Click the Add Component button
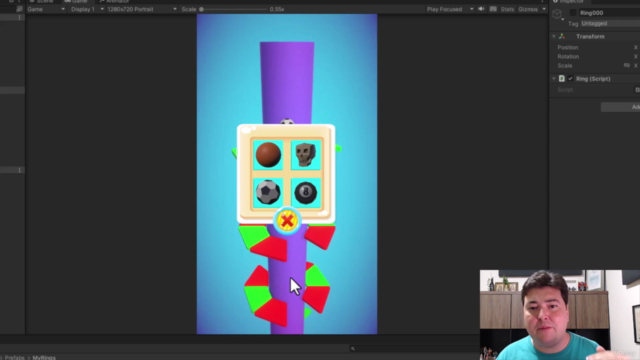 620,107
